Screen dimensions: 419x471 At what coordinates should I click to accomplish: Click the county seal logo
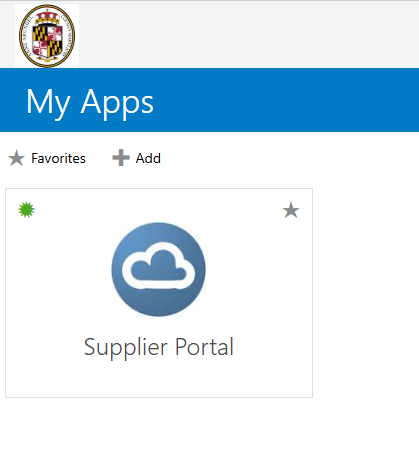tap(47, 36)
